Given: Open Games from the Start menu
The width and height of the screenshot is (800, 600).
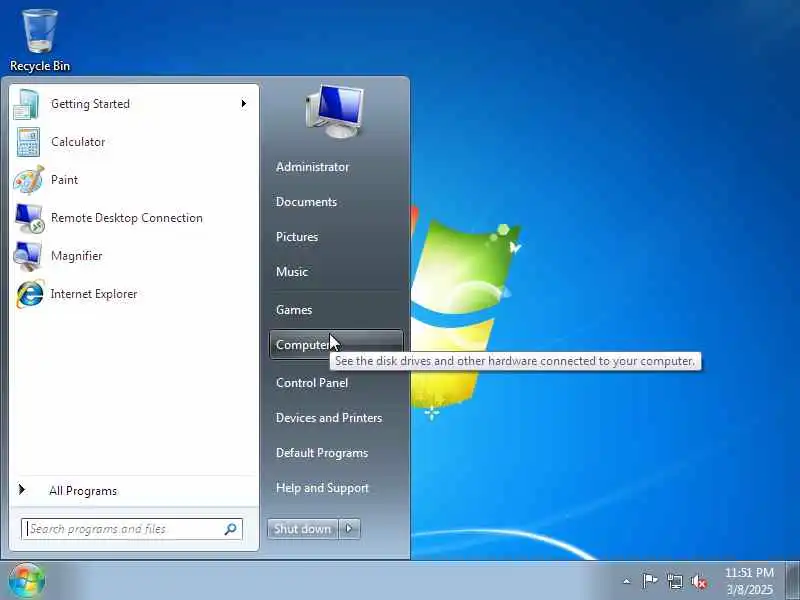Looking at the screenshot, I should pyautogui.click(x=294, y=310).
